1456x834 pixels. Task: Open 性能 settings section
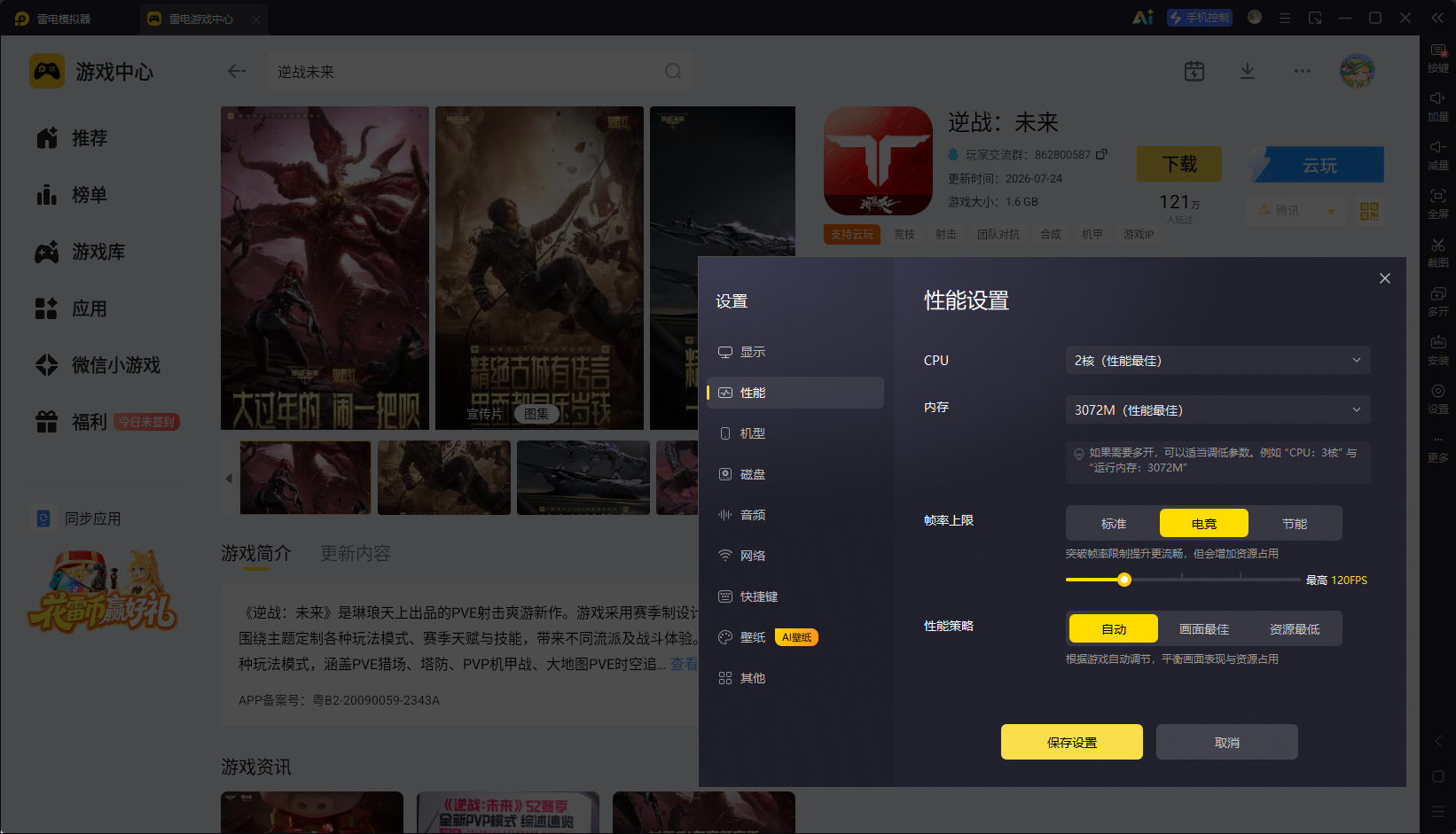pyautogui.click(x=795, y=393)
